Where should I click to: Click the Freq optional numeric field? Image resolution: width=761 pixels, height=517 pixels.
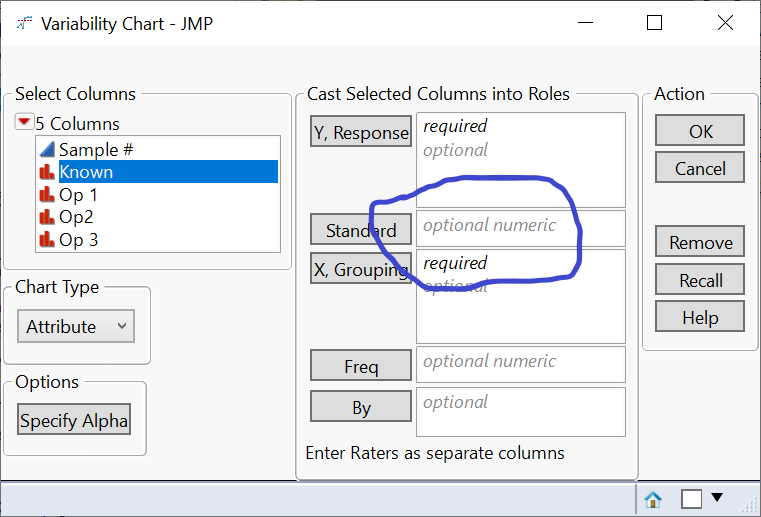pyautogui.click(x=521, y=363)
